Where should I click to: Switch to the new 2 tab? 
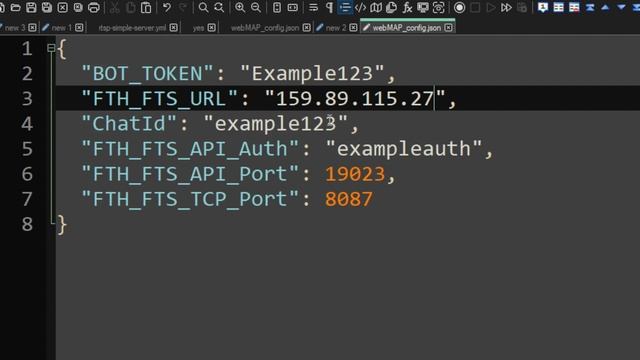pos(336,28)
